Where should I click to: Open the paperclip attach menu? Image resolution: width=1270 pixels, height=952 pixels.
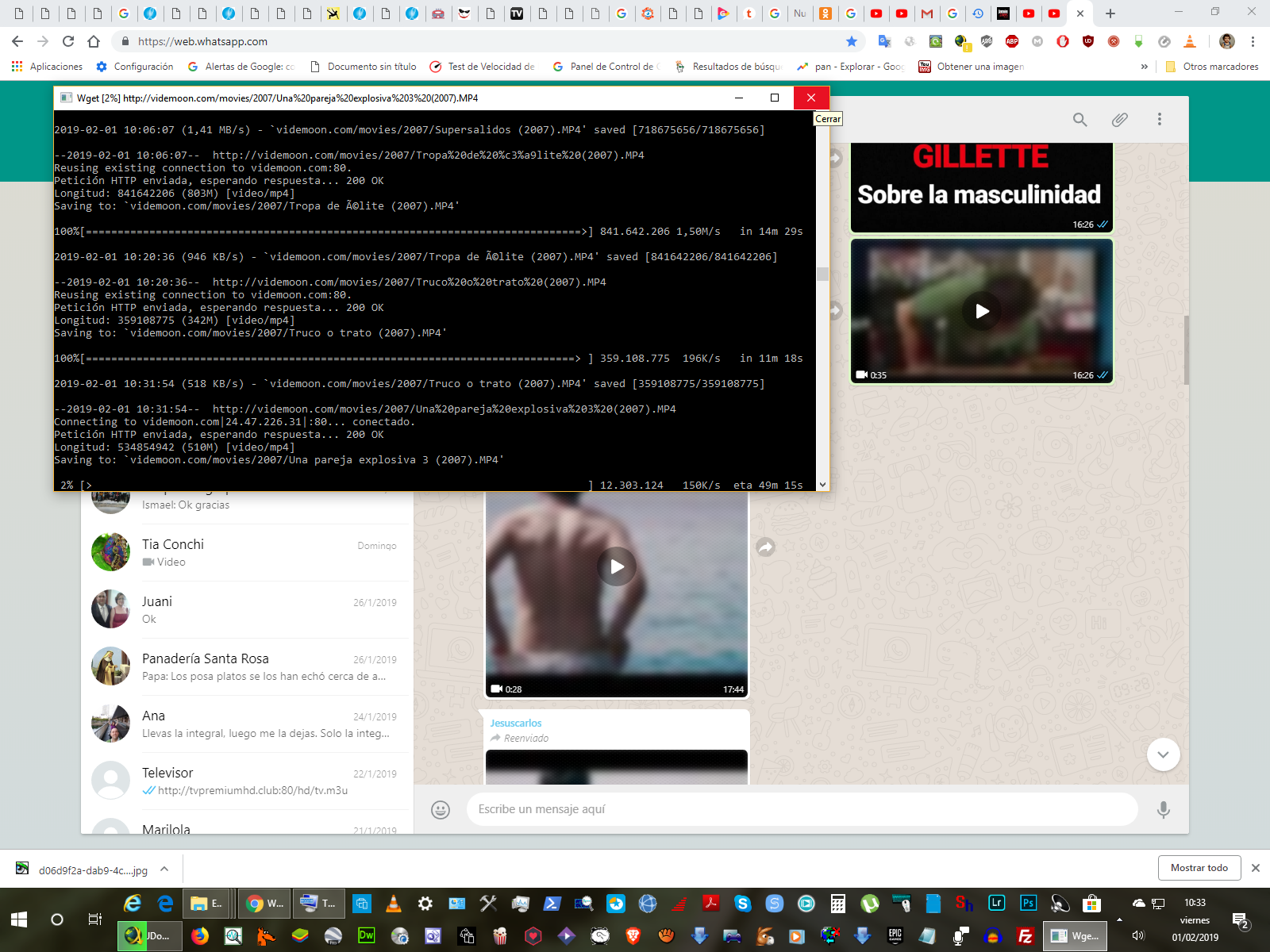click(x=1119, y=119)
